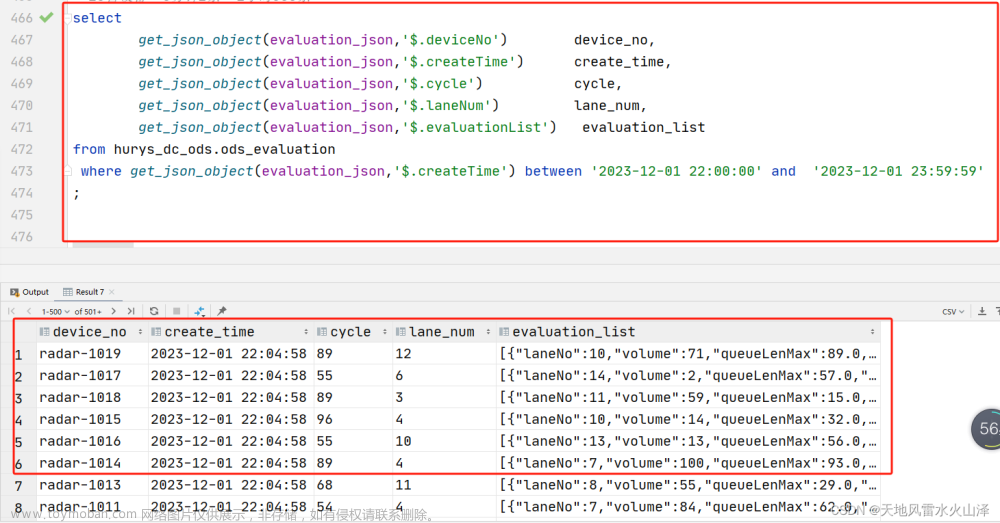The height and width of the screenshot is (523, 1000).
Task: Click the create_time column icon
Action: [156, 332]
